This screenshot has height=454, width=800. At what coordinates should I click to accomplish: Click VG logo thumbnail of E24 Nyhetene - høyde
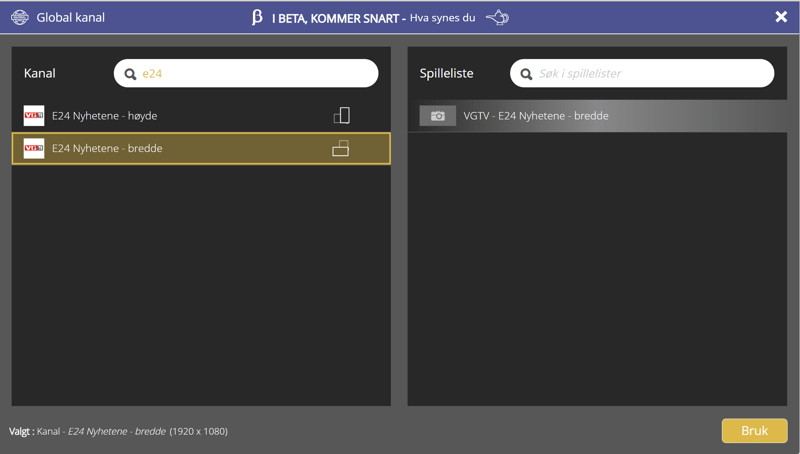click(34, 116)
